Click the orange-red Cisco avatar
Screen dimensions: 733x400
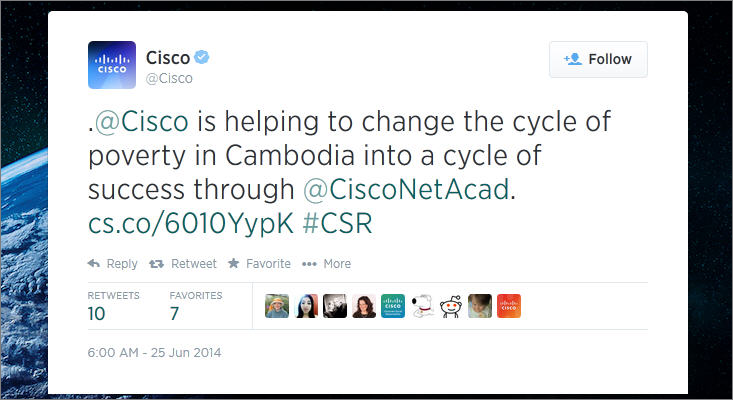tap(509, 306)
